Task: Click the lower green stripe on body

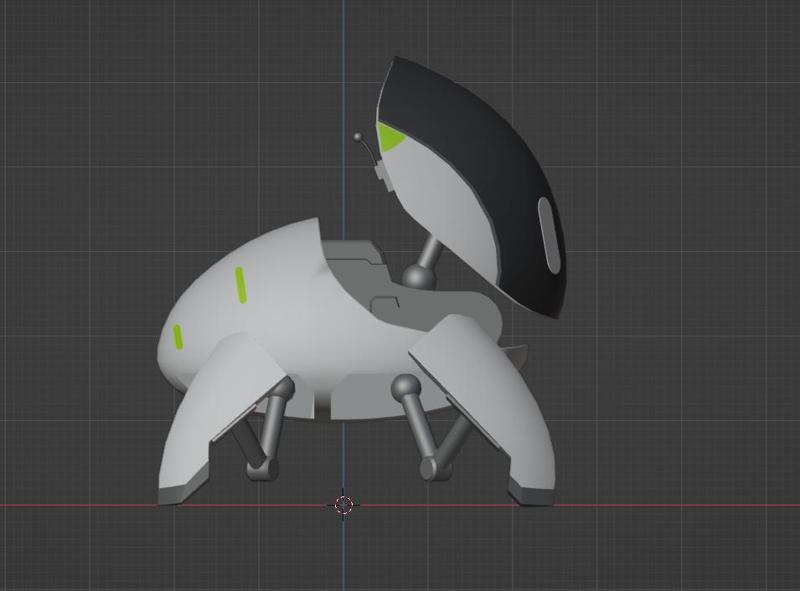Action: (x=178, y=337)
